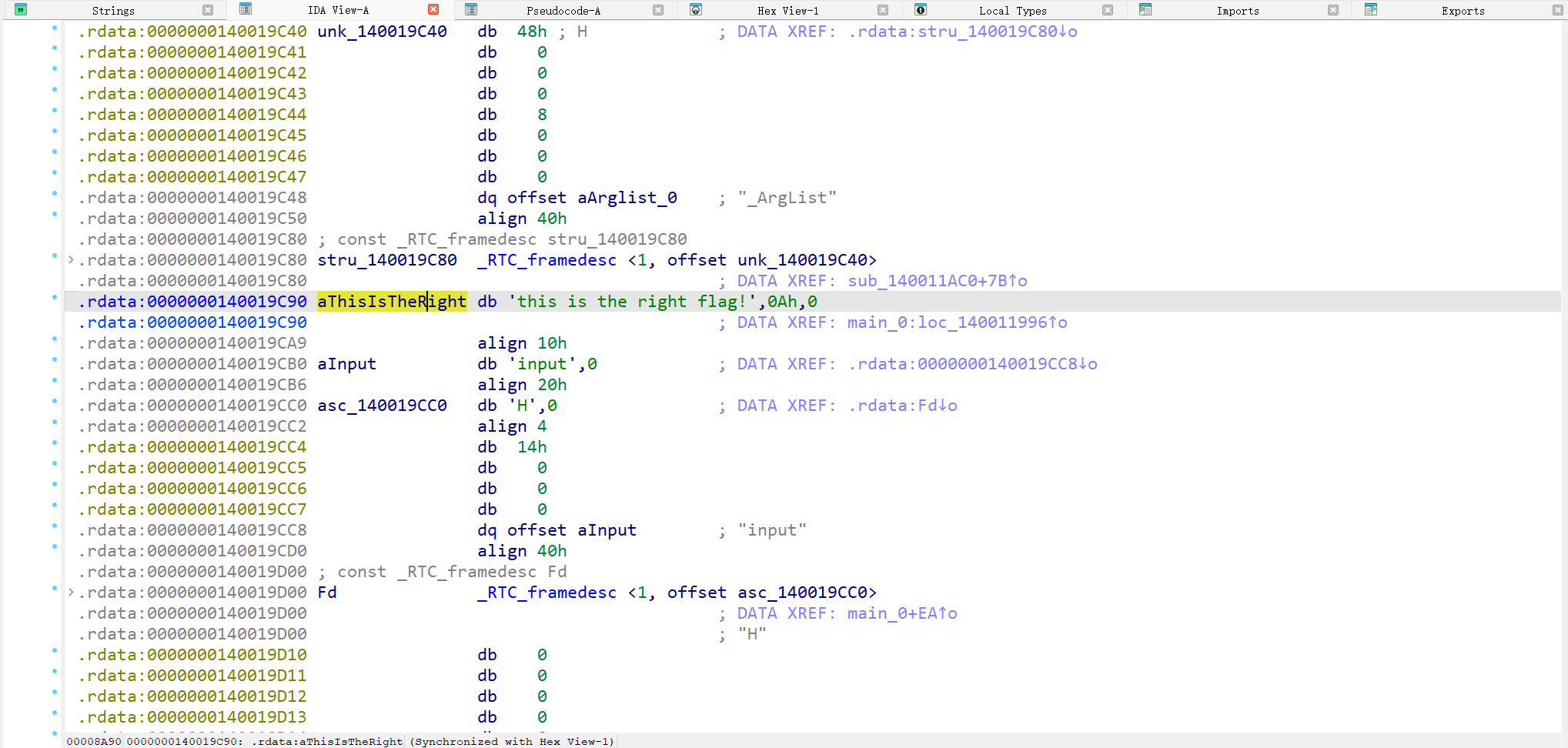Click the Pseudocode-A tab icon

pos(471,10)
